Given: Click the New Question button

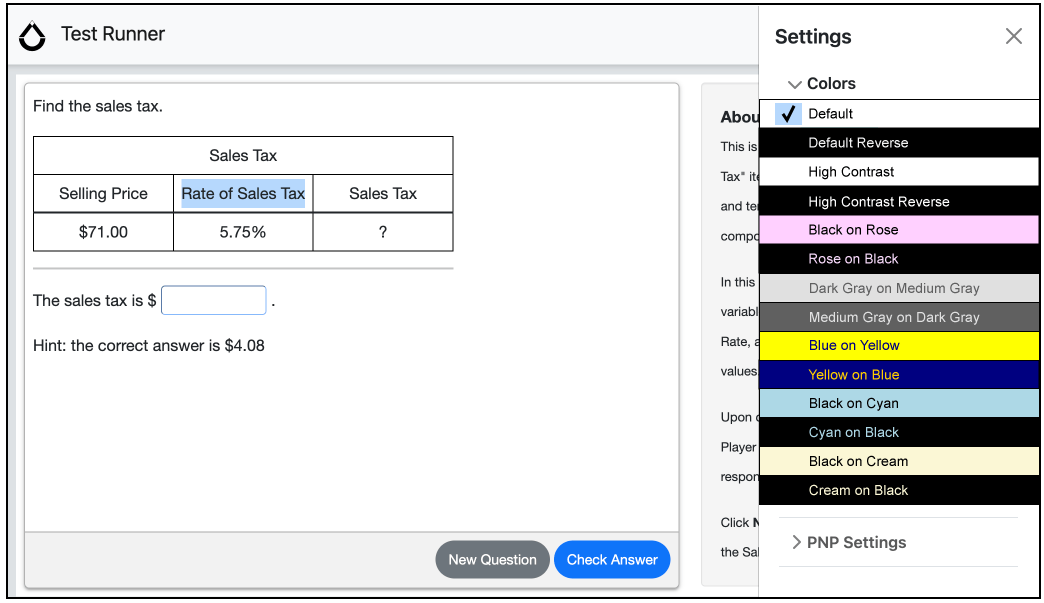Looking at the screenshot, I should (492, 560).
